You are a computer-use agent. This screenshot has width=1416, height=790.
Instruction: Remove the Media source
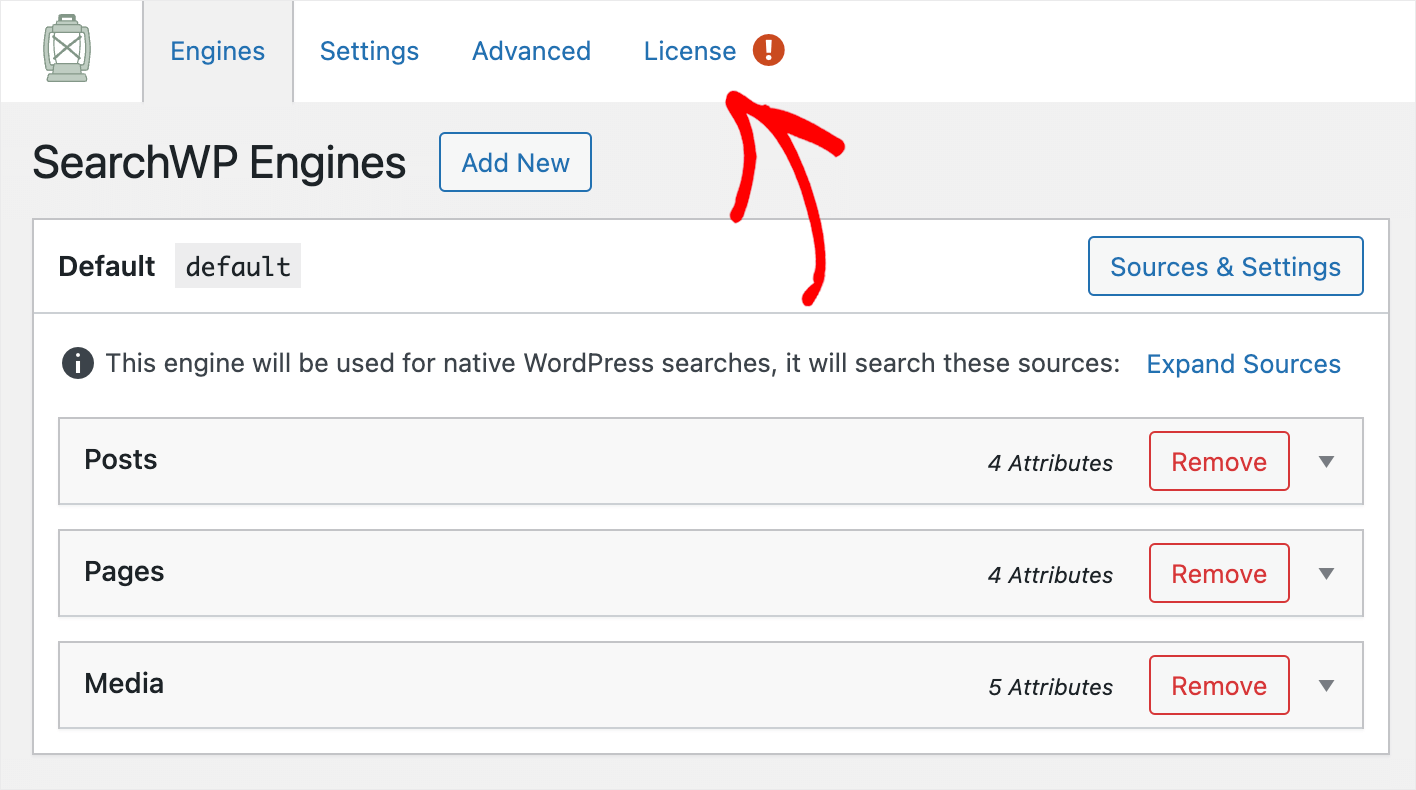coord(1219,686)
